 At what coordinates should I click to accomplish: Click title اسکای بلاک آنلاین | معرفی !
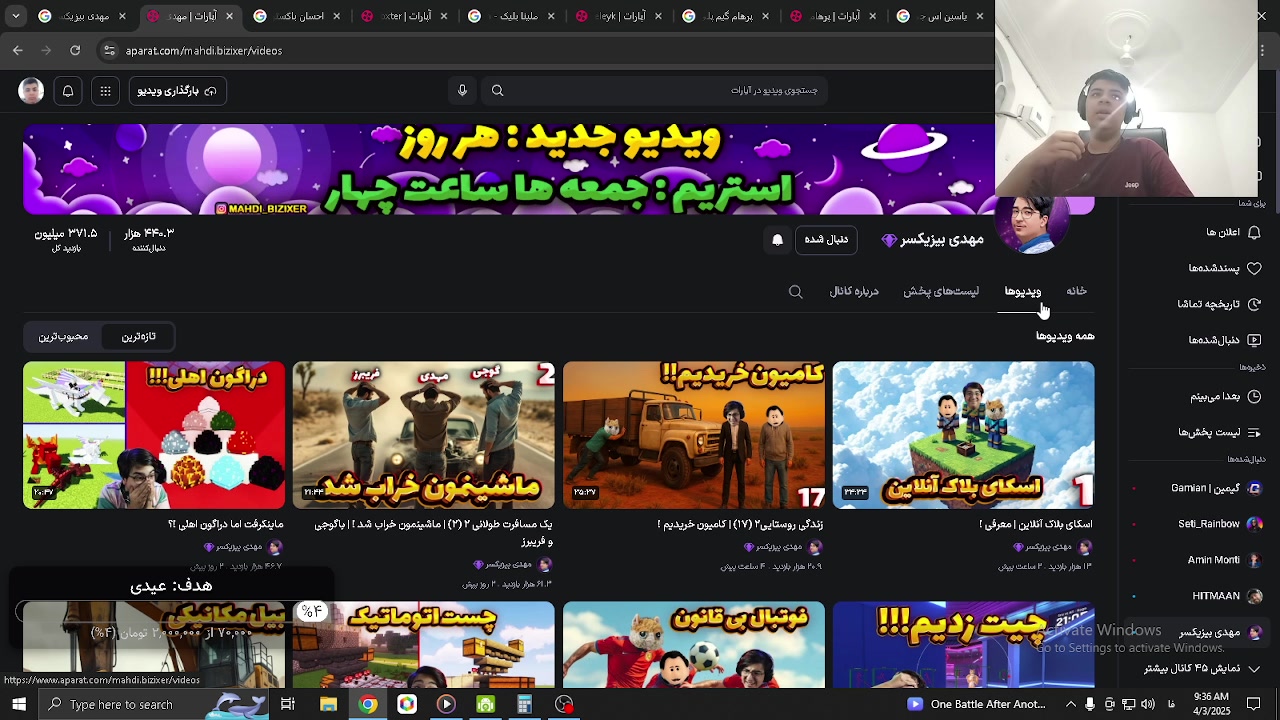tap(1035, 525)
